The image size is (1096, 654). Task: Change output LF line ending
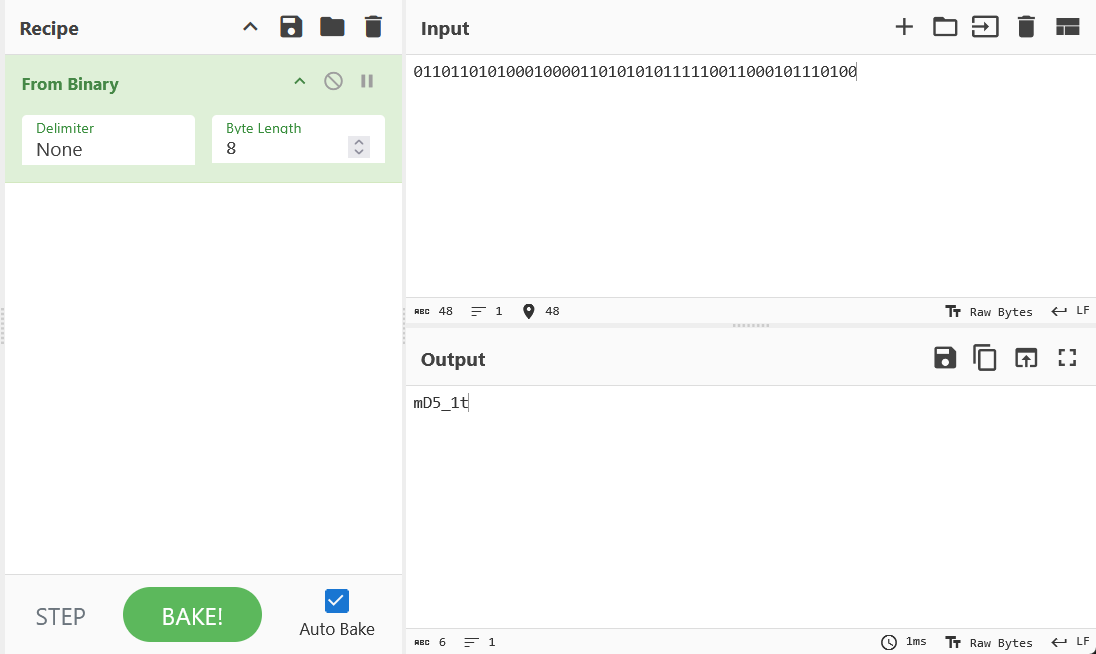click(x=1070, y=642)
